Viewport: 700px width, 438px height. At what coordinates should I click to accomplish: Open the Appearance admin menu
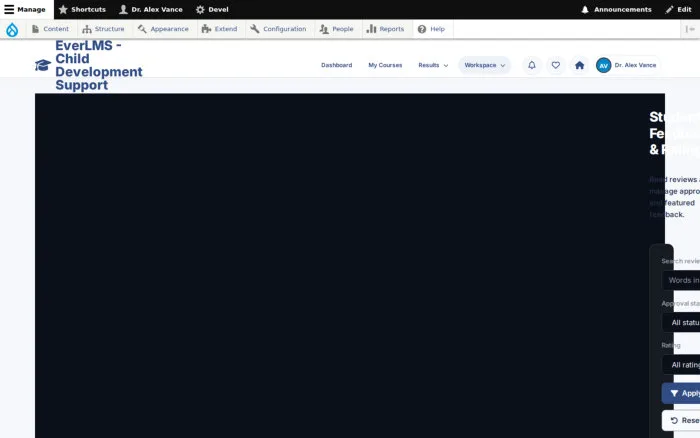point(163,29)
